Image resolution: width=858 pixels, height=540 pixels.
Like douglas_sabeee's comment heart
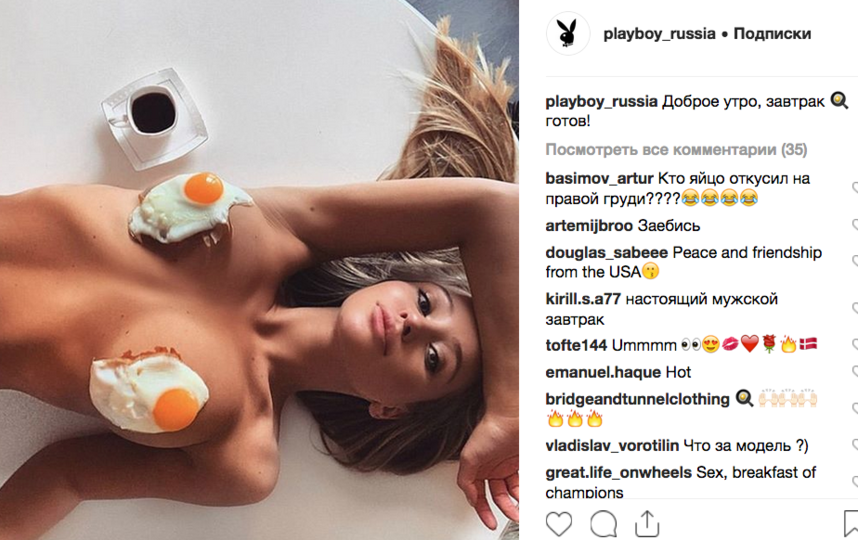(x=855, y=262)
